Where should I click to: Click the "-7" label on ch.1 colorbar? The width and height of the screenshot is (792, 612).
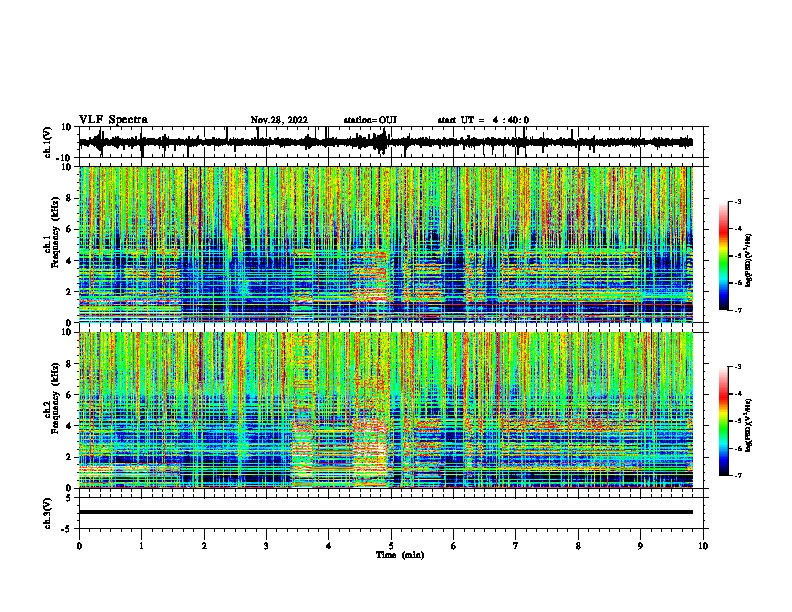[737, 310]
